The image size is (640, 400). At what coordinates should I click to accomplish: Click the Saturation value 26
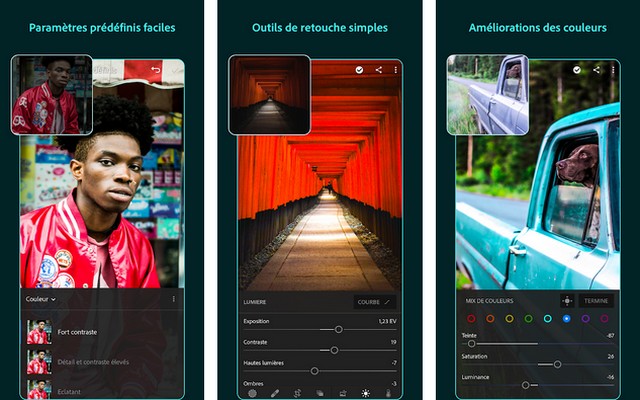(x=611, y=356)
